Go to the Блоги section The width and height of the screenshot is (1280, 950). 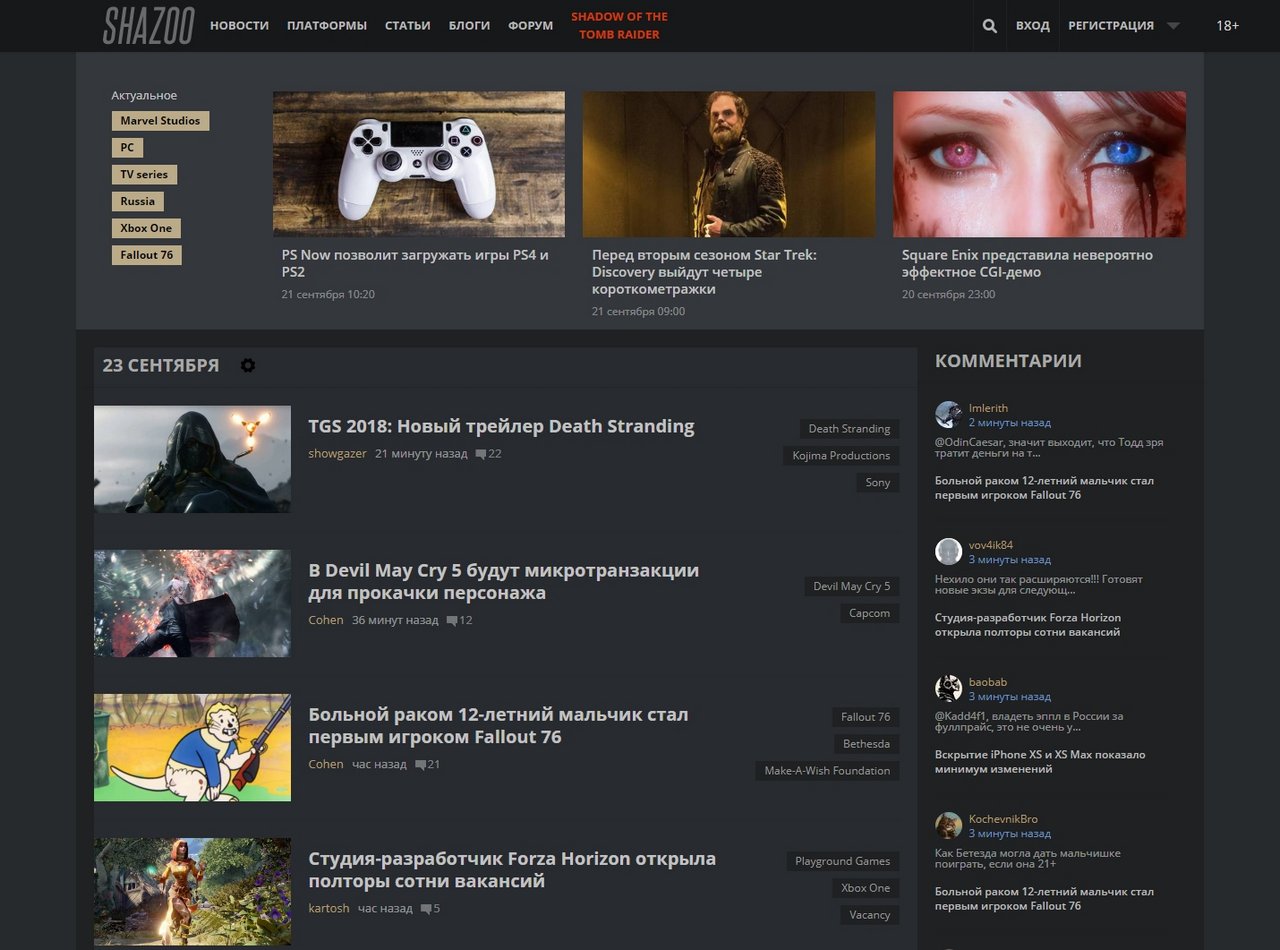coord(469,26)
